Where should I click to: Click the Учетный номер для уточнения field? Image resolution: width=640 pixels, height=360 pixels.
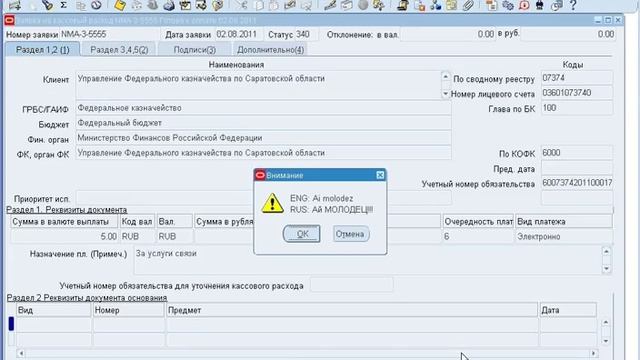point(351,285)
